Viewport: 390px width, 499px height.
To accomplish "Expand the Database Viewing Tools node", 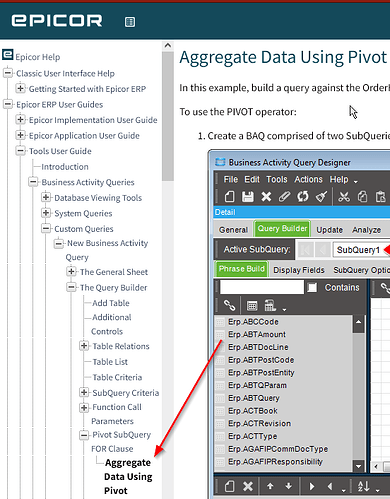I will (46, 197).
